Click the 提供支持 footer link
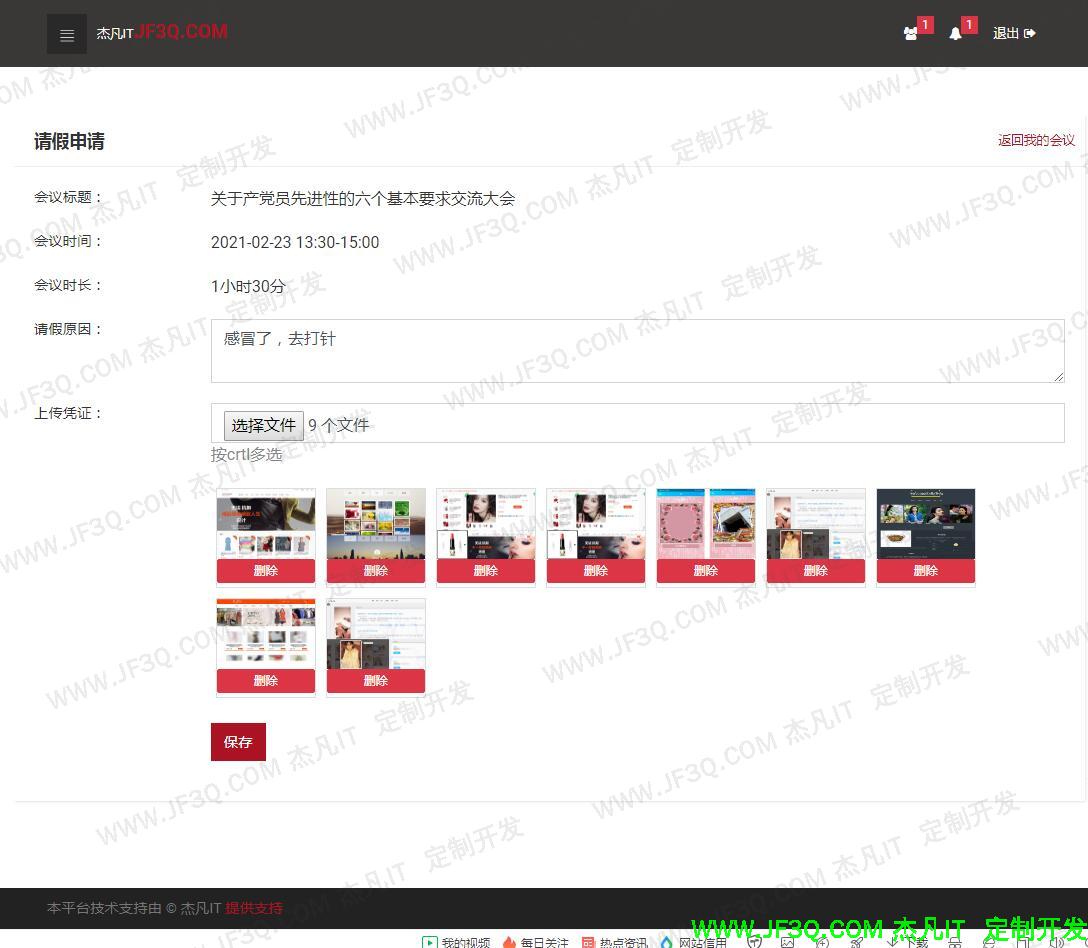Image resolution: width=1088 pixels, height=948 pixels. pos(254,908)
